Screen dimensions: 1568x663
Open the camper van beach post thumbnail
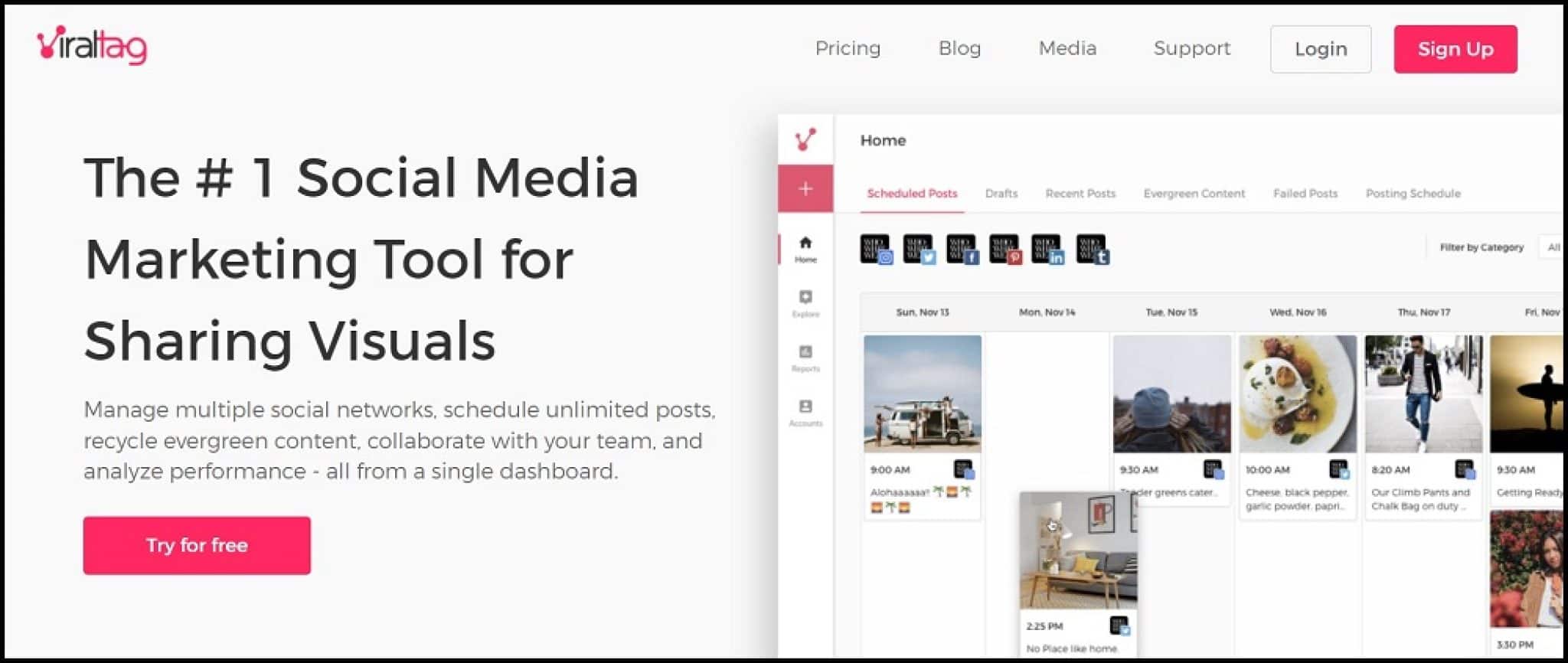pos(923,394)
